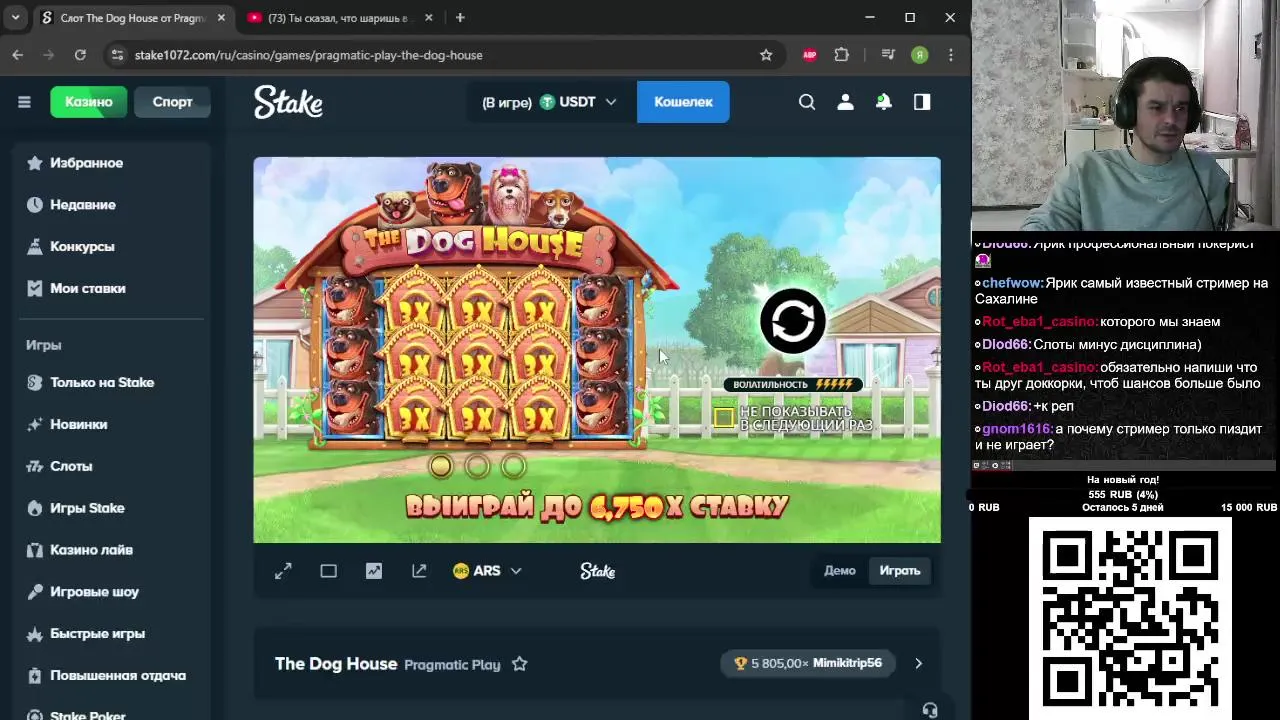Bookmark this page with the star icon
The width and height of the screenshot is (1280, 720).
pyautogui.click(x=766, y=55)
